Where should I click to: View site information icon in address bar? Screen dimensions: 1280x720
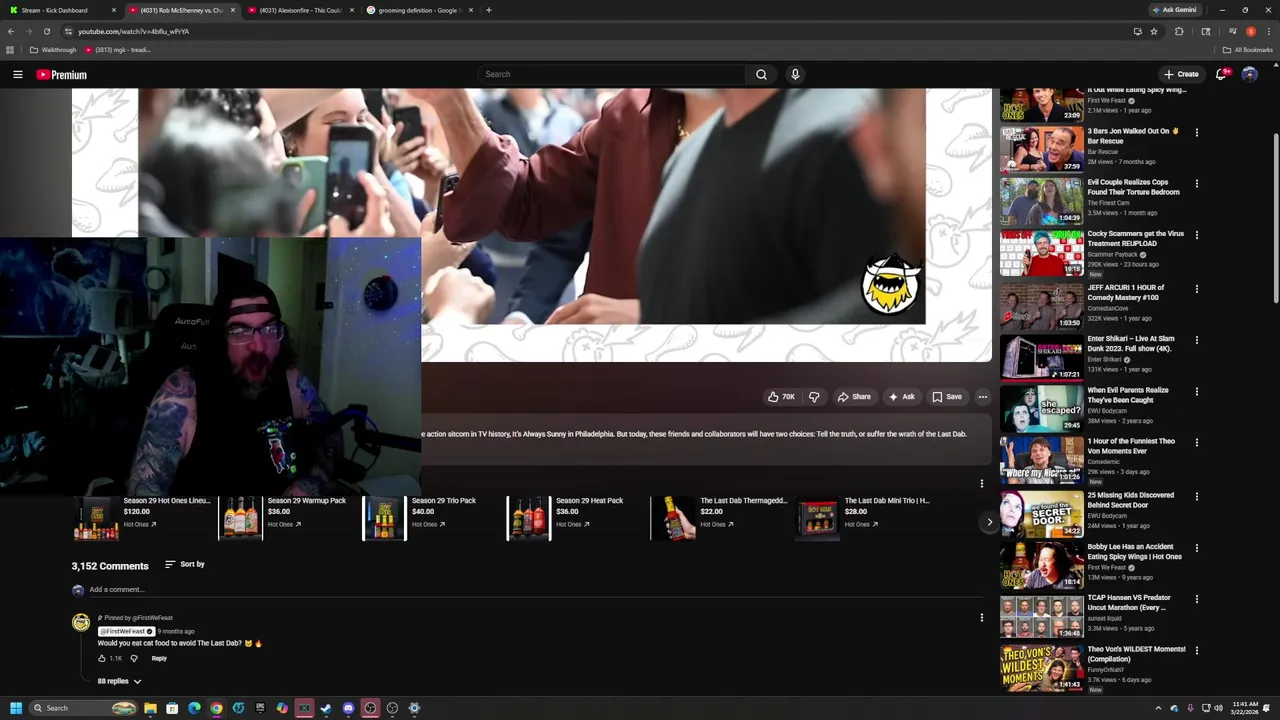click(x=68, y=31)
